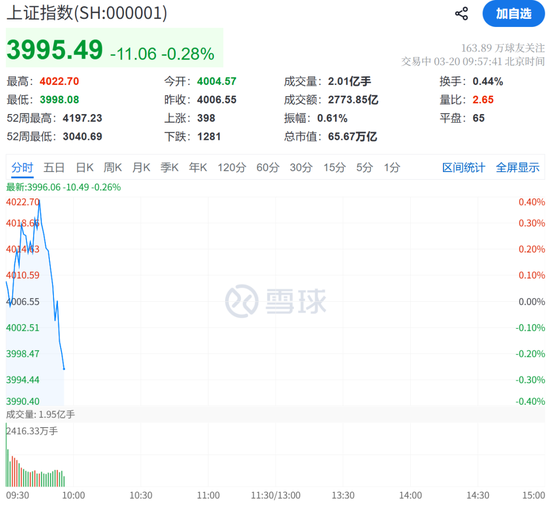Switch to the 30分 interval
The image size is (550, 508).
coord(301,167)
